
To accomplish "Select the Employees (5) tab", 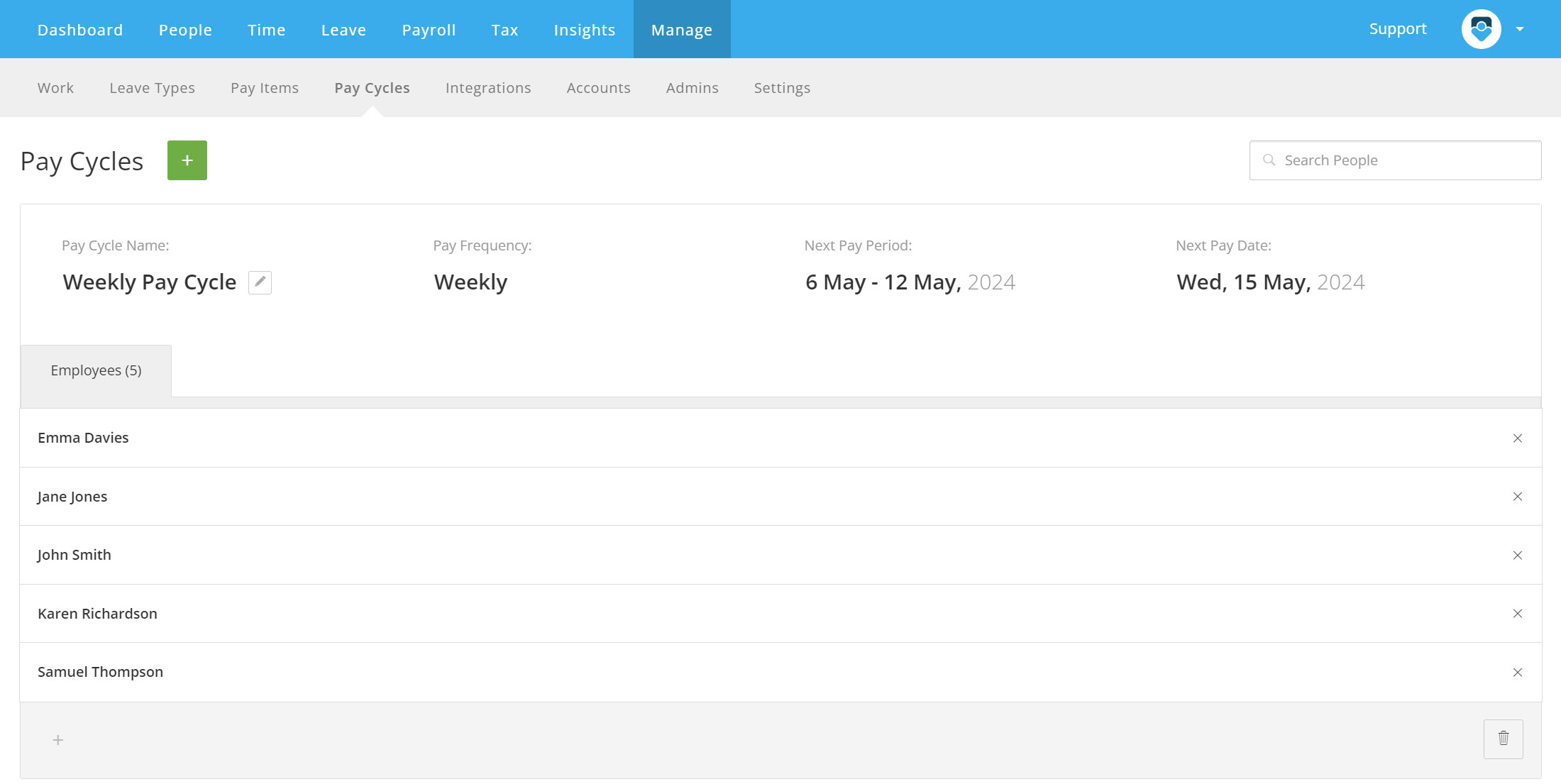I will [96, 370].
